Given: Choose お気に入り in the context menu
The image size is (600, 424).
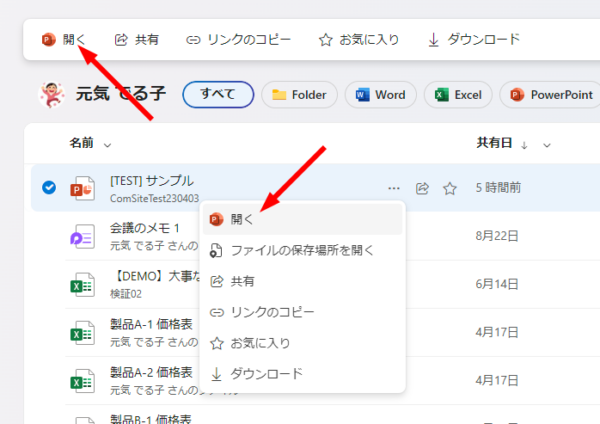Looking at the screenshot, I should [302, 343].
